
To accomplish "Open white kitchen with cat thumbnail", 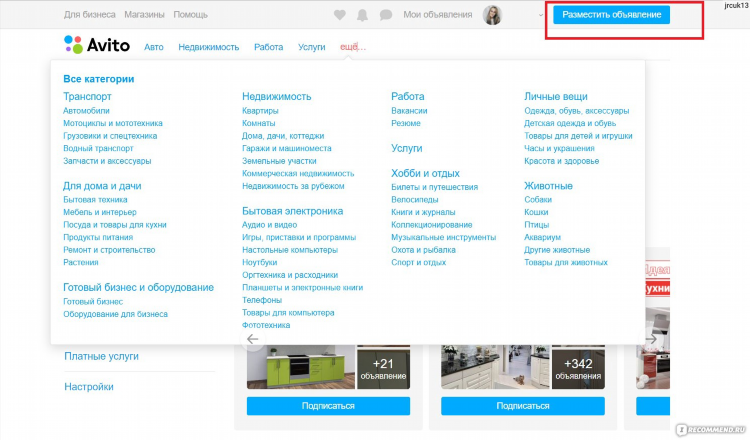I will tap(495, 367).
